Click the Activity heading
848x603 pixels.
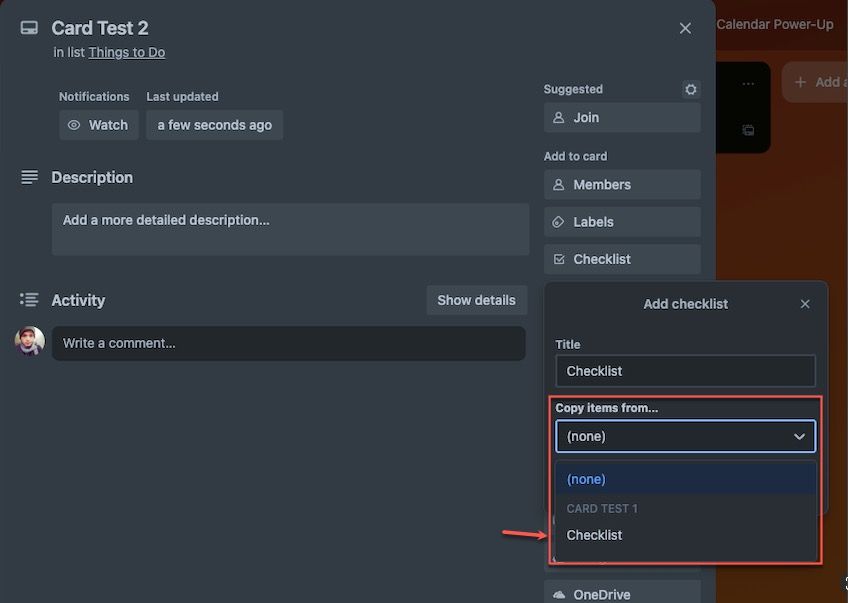tap(78, 300)
